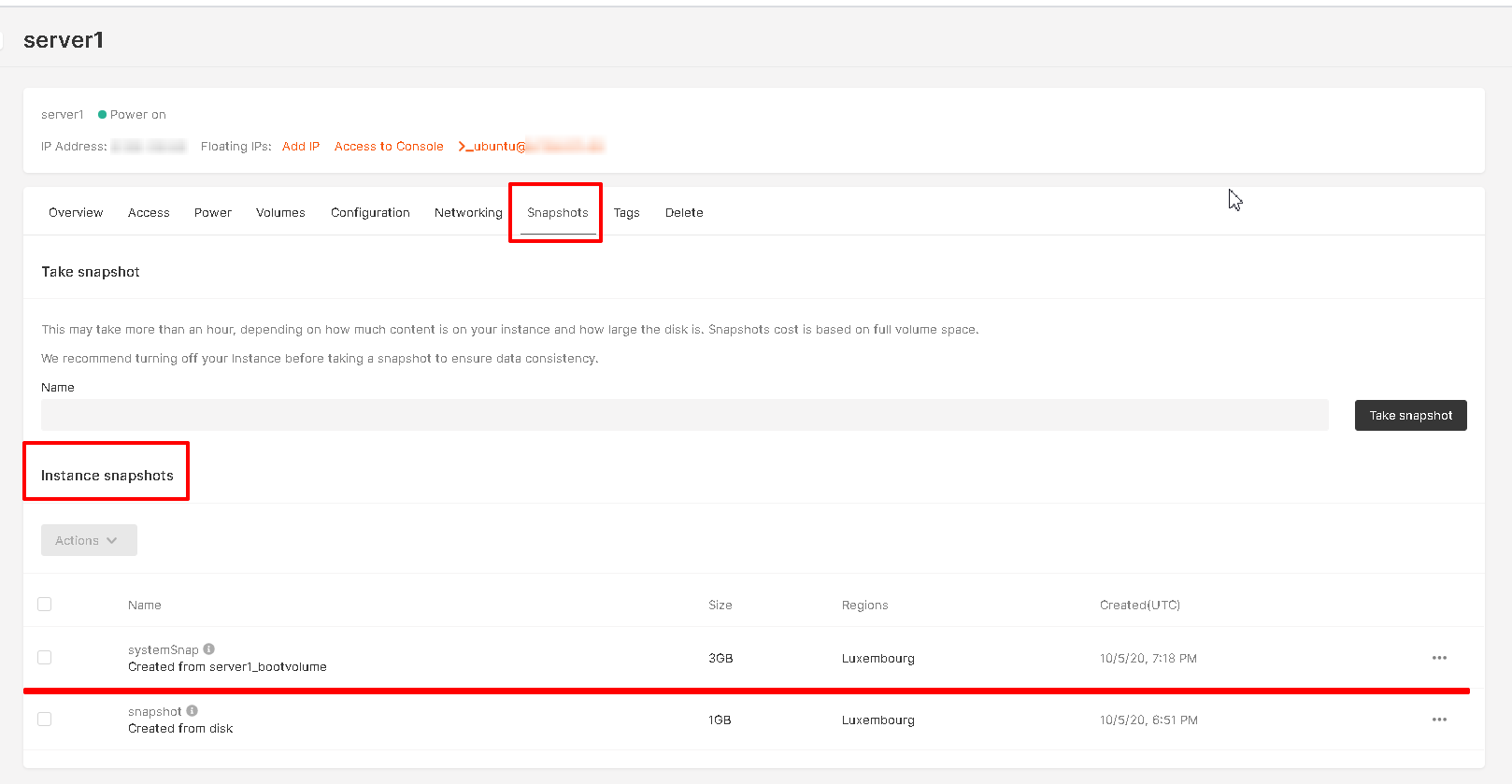Focus the snapshot Name input field

tap(685, 415)
